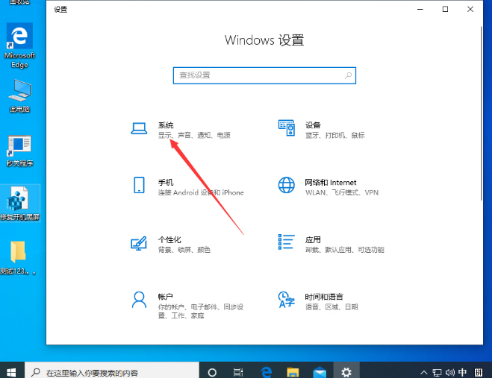Screen dimensions: 492x379
Task: Open the Accounts (帐户) person icon
Action: [x=139, y=300]
